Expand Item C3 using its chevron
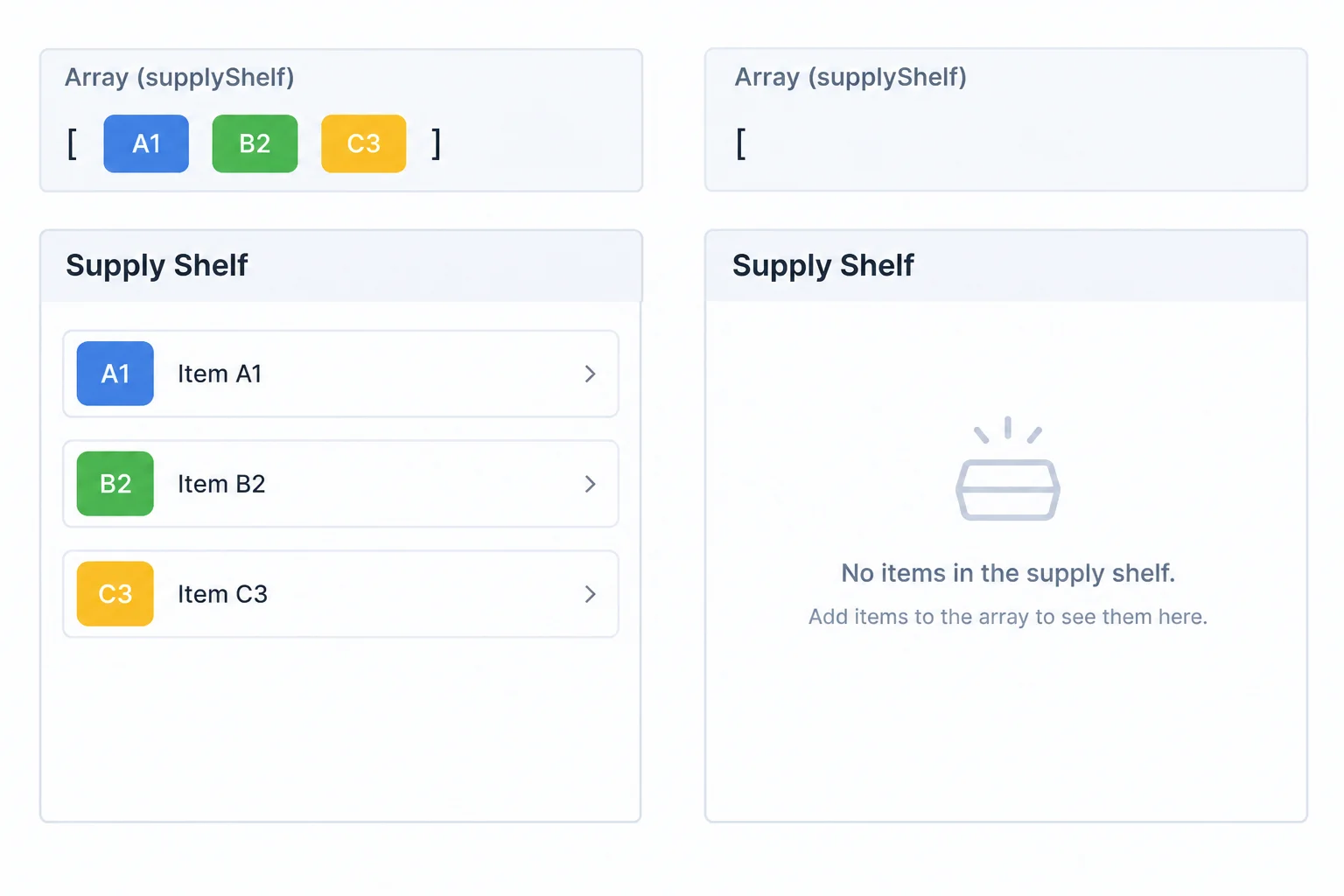The image size is (1344, 896). tap(590, 594)
